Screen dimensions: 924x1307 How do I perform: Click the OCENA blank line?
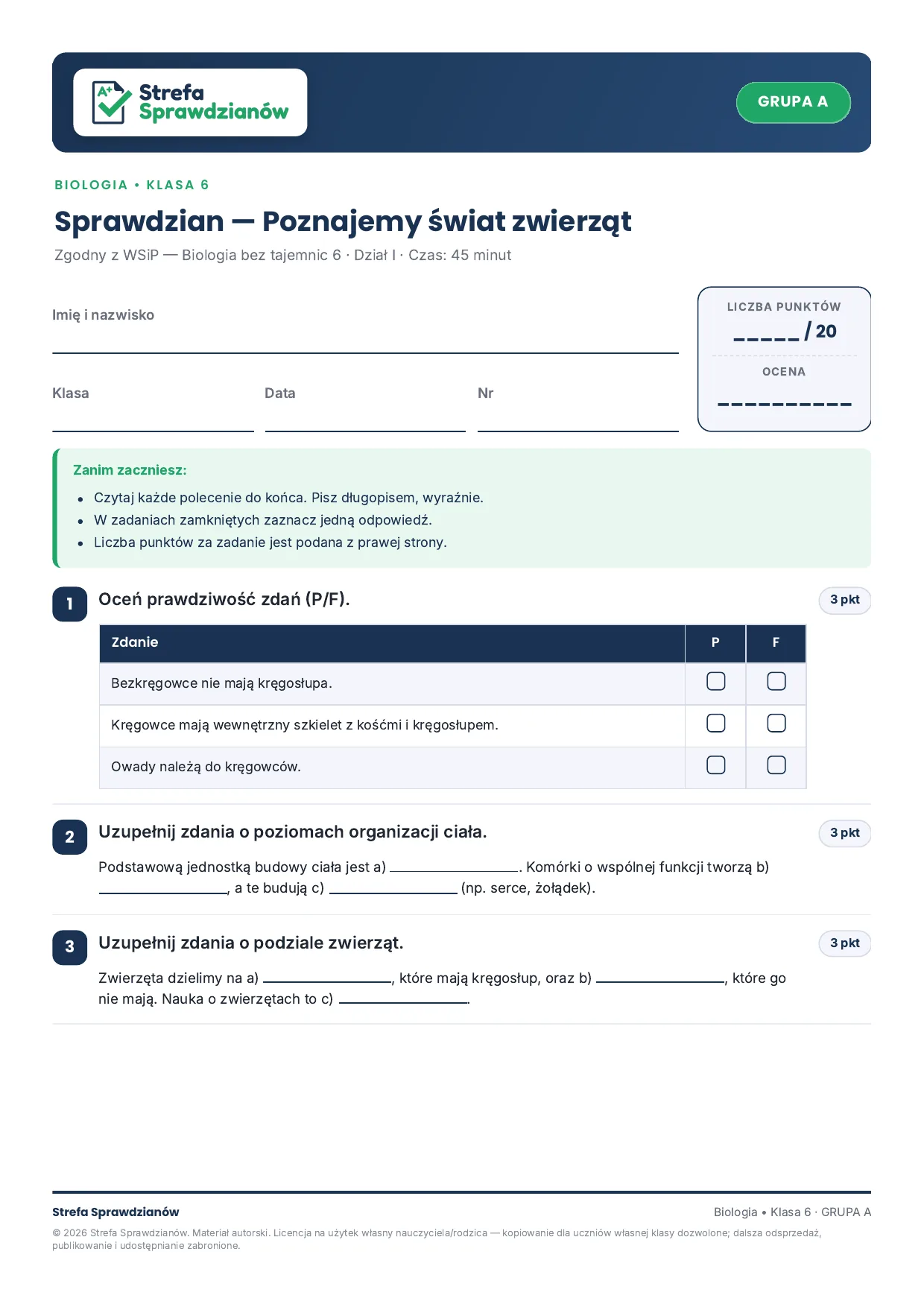[x=784, y=404]
